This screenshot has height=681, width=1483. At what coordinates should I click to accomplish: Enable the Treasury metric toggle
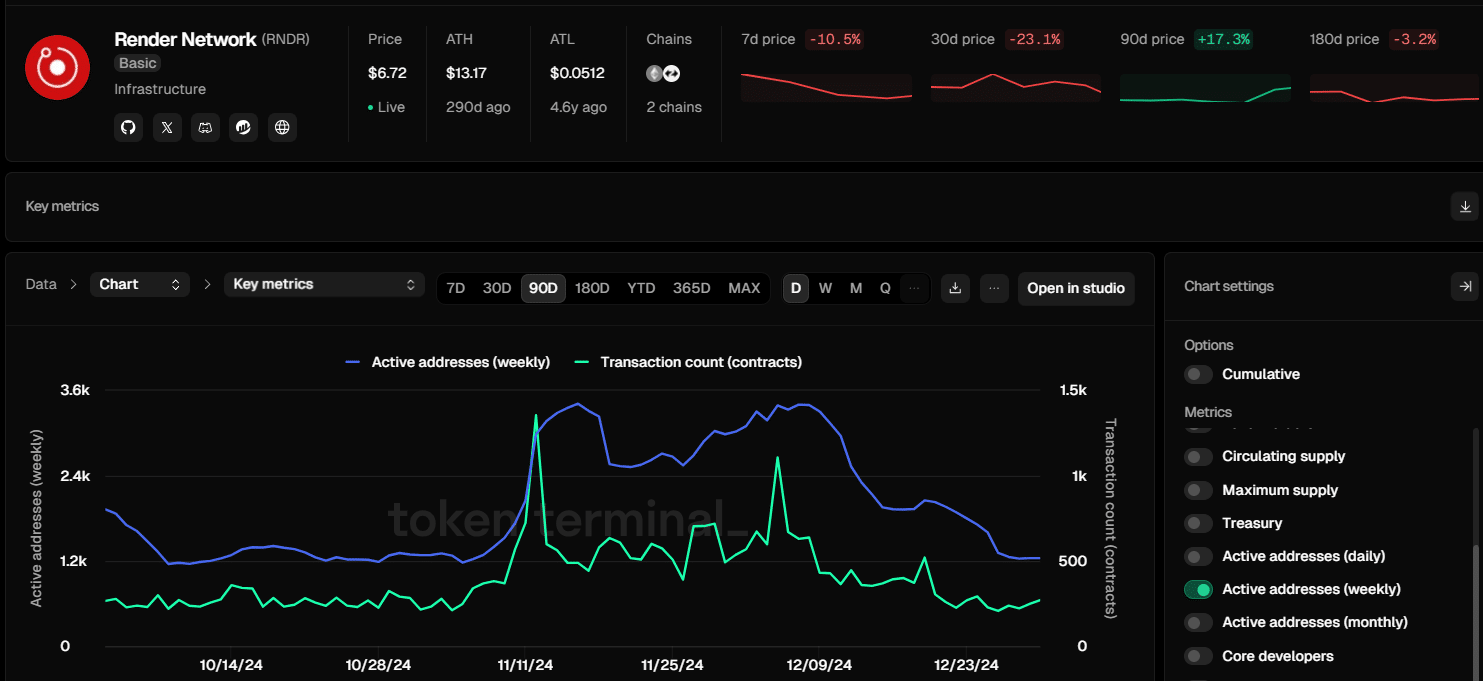(x=1198, y=523)
